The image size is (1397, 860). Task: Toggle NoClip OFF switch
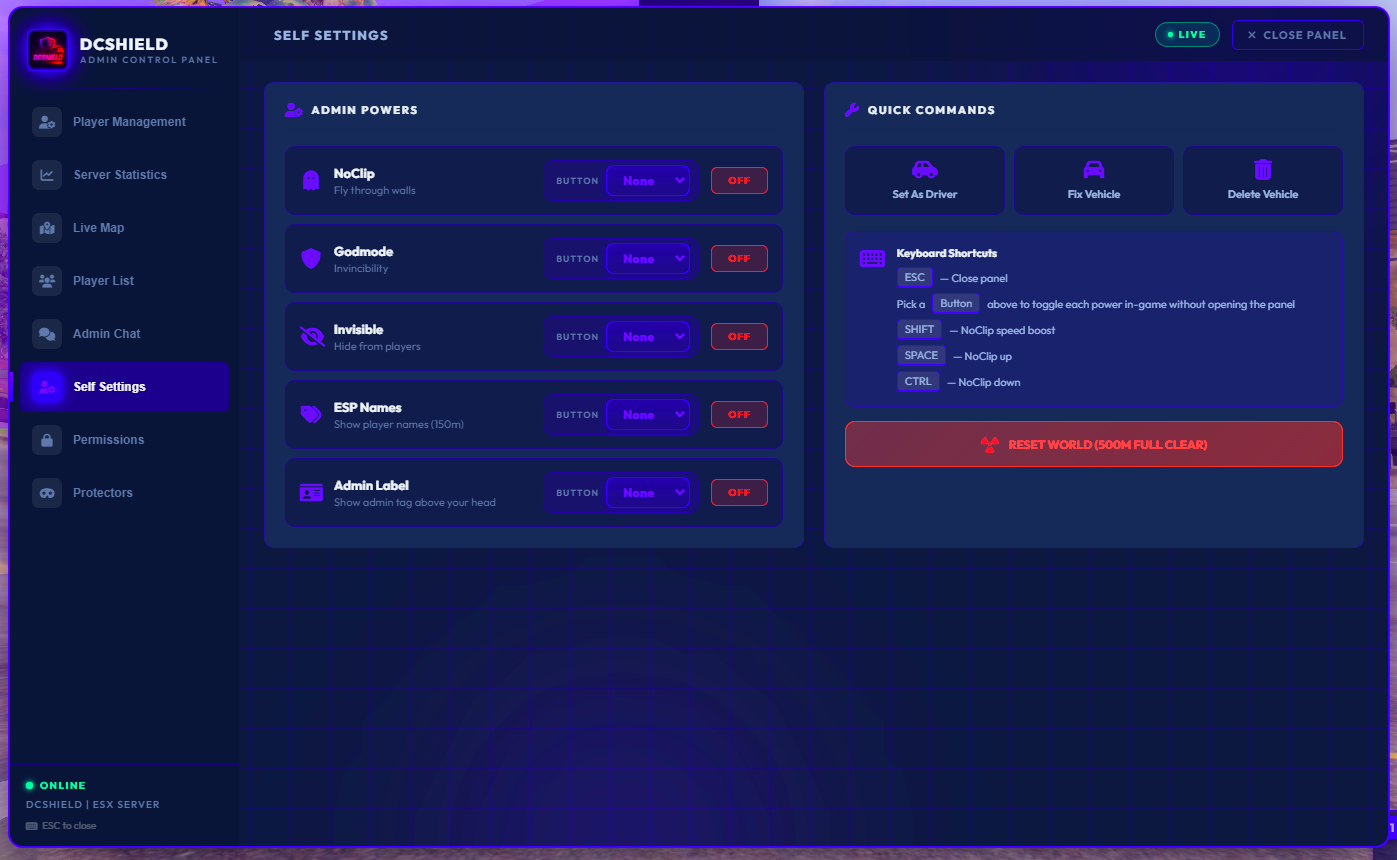(x=739, y=181)
